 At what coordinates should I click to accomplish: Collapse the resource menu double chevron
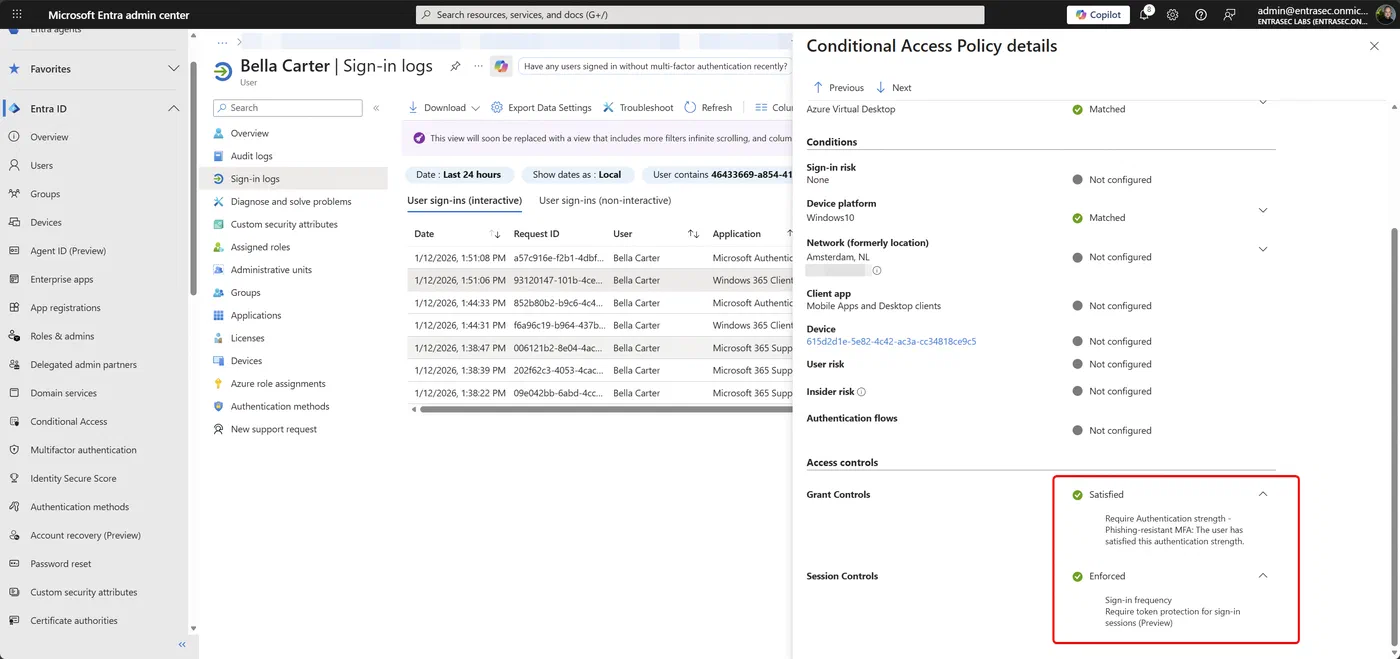(x=376, y=108)
